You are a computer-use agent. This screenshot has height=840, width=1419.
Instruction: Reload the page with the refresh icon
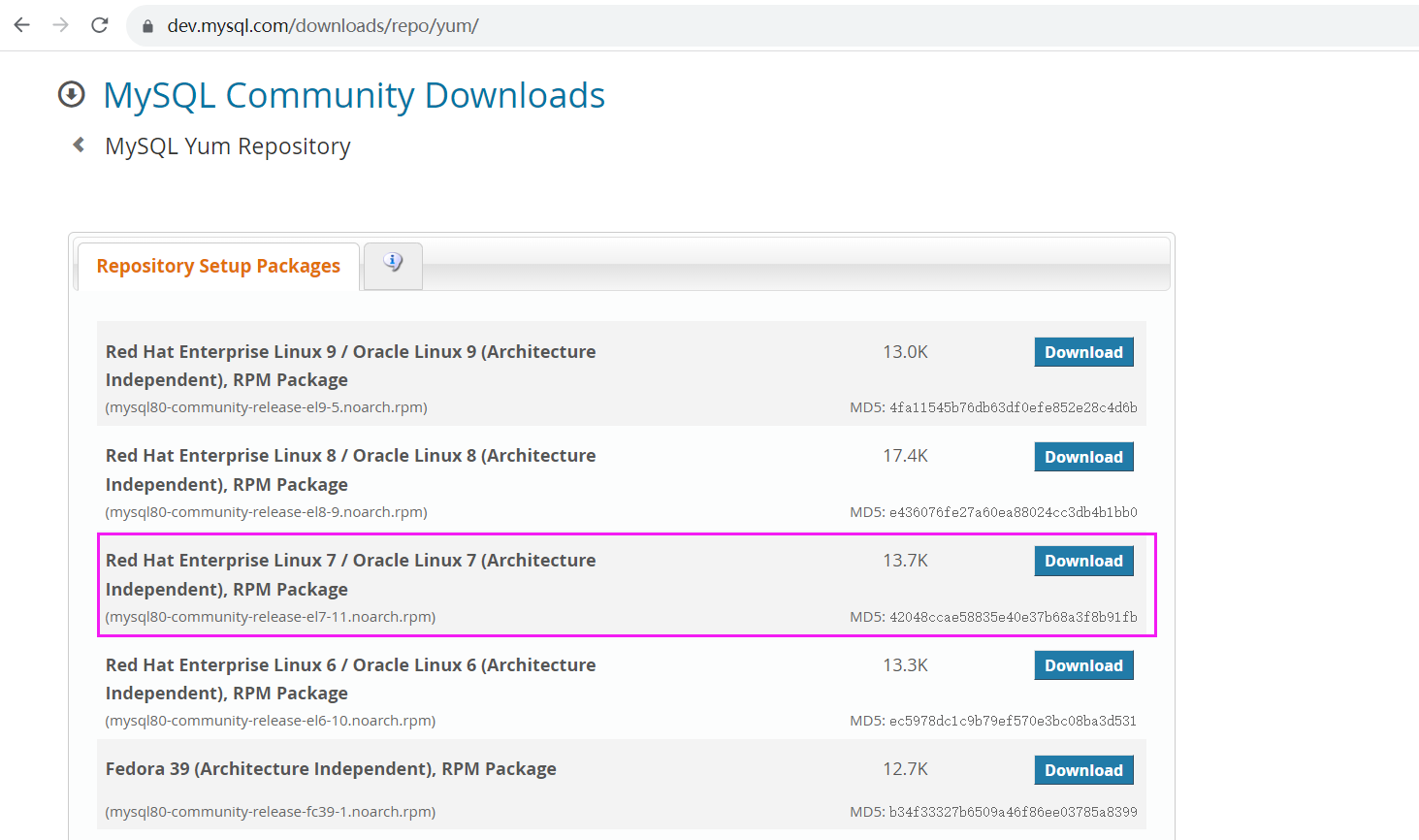tap(100, 25)
